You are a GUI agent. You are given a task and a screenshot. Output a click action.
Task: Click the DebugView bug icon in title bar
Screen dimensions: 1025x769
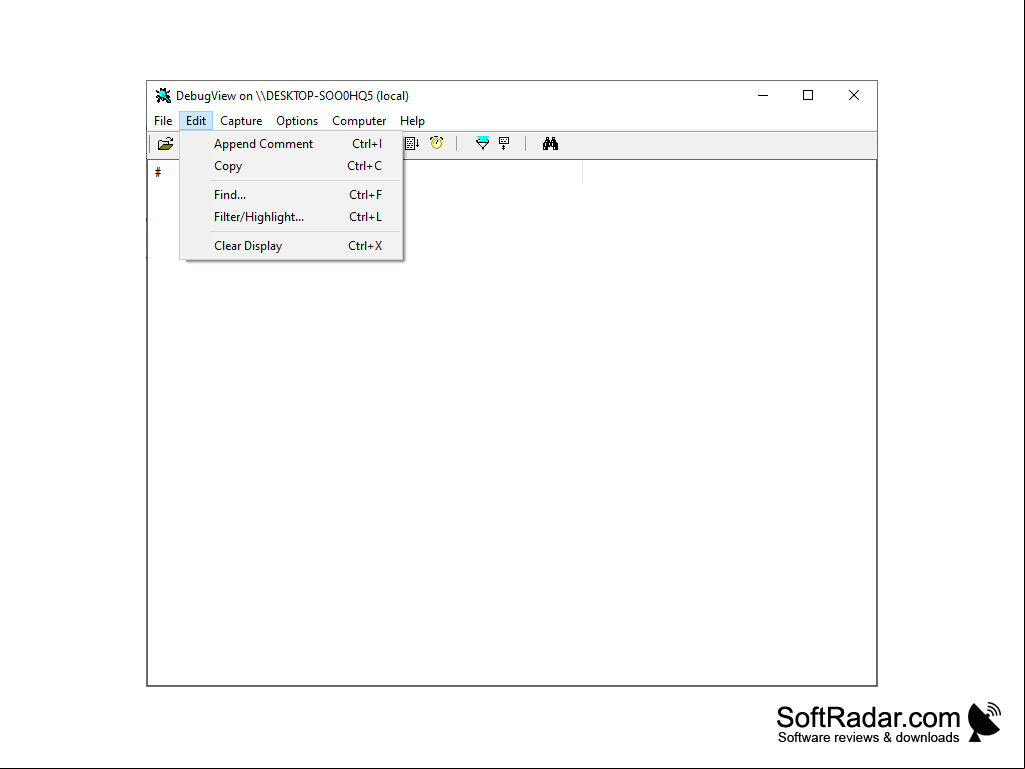[163, 95]
